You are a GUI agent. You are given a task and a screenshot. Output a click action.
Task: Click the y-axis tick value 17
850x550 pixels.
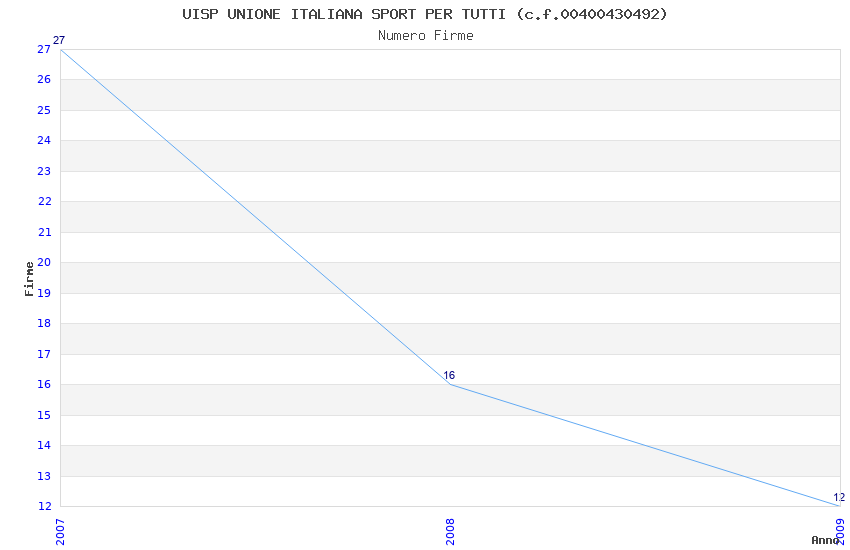[x=44, y=354]
